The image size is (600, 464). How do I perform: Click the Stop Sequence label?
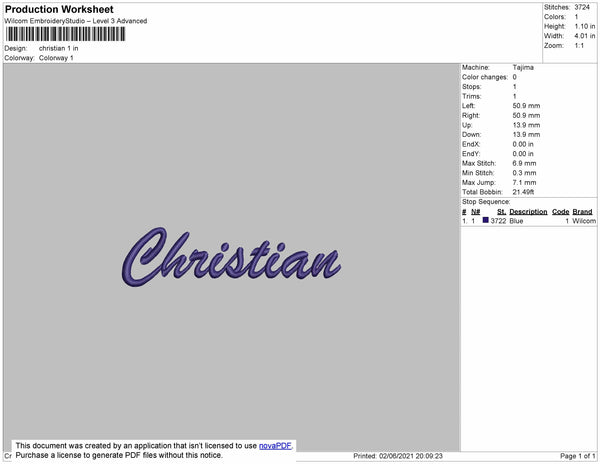486,202
